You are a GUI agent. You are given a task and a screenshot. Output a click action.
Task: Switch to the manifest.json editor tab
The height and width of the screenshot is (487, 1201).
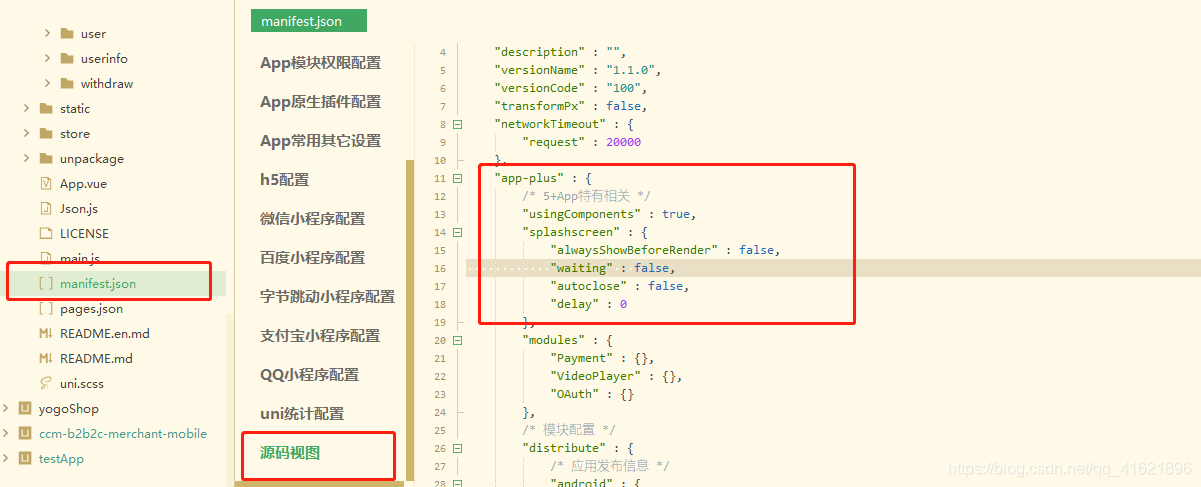tap(309, 20)
